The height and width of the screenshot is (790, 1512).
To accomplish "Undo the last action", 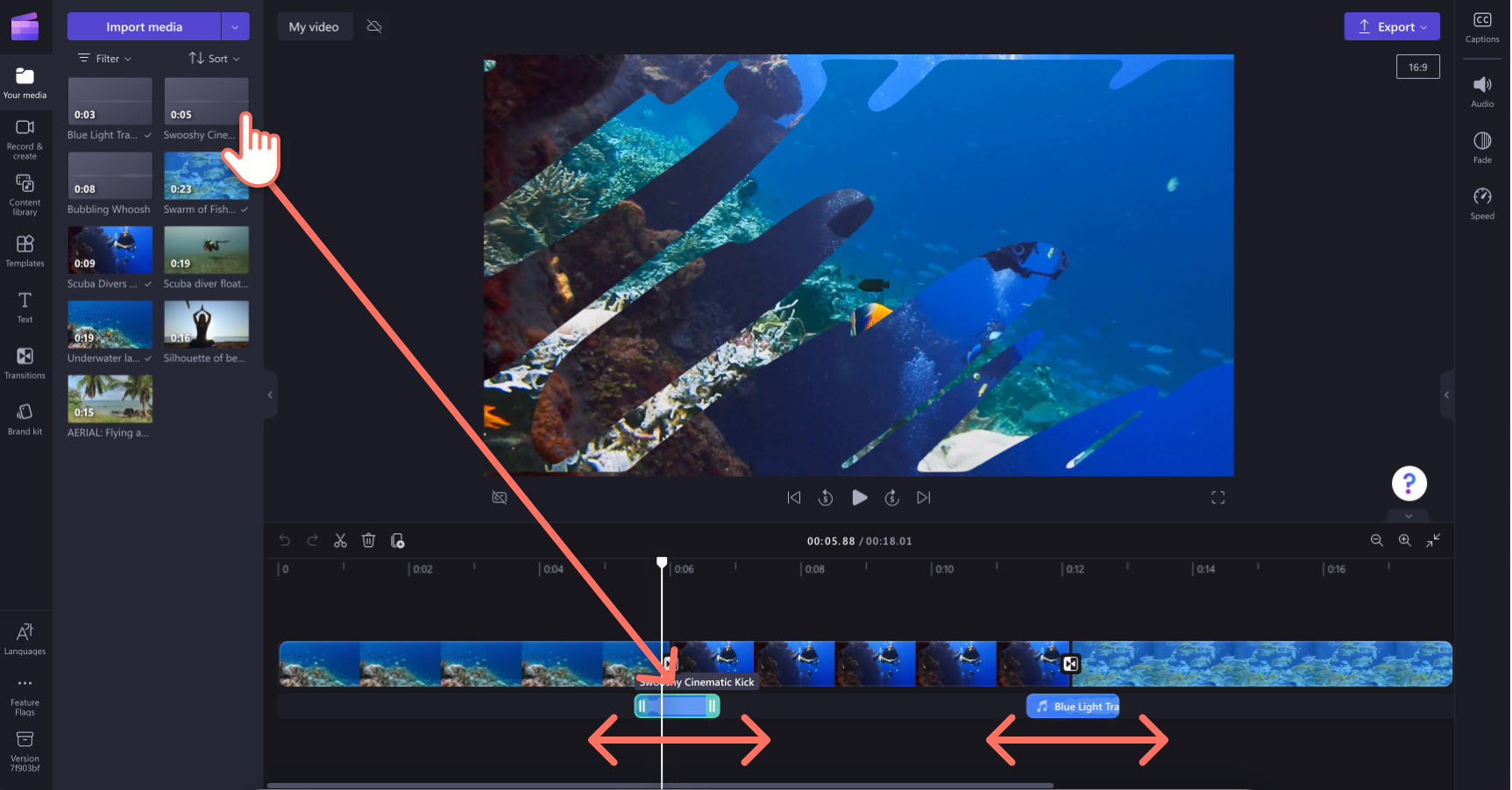I will pos(284,540).
